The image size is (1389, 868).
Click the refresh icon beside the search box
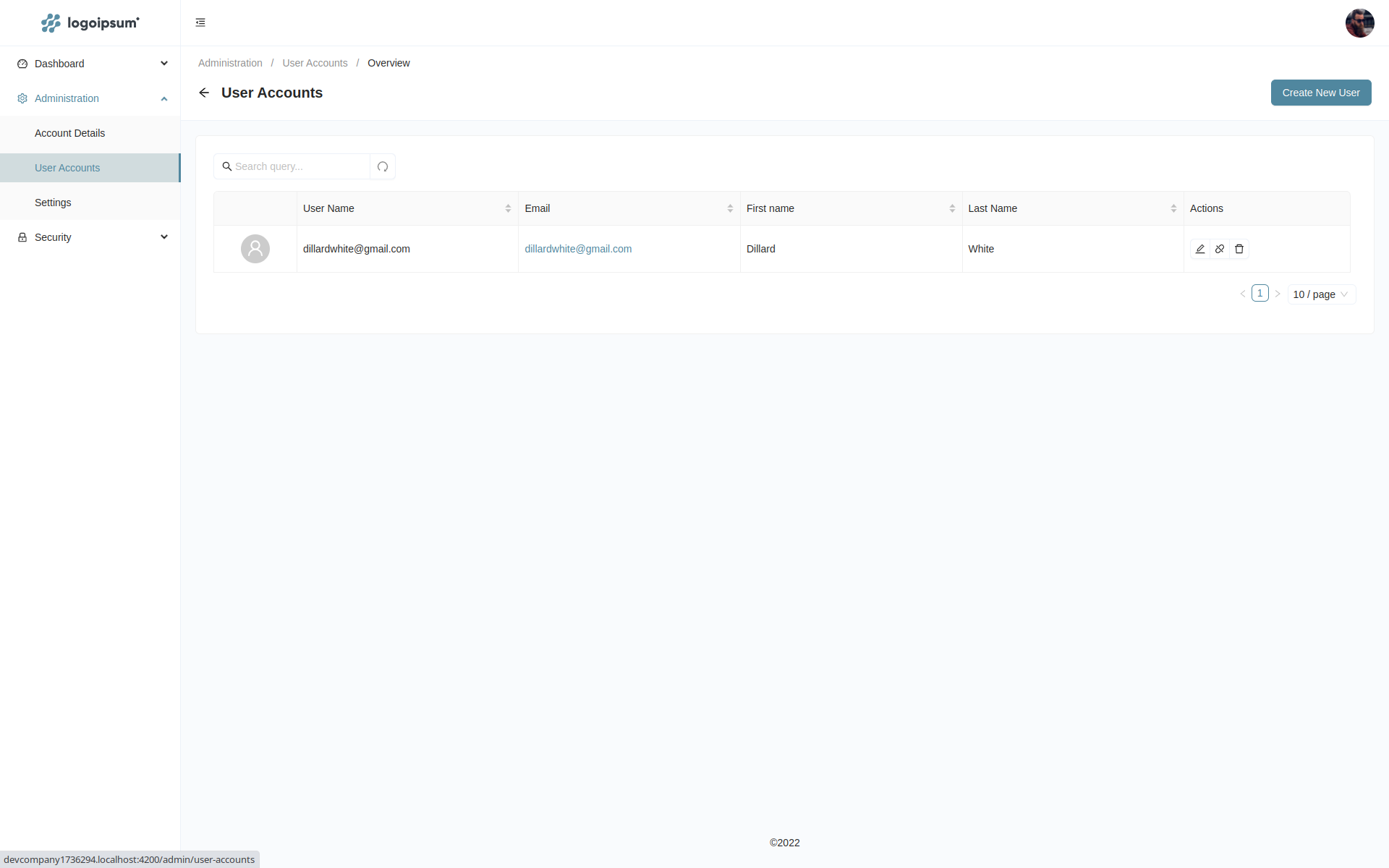tap(383, 166)
